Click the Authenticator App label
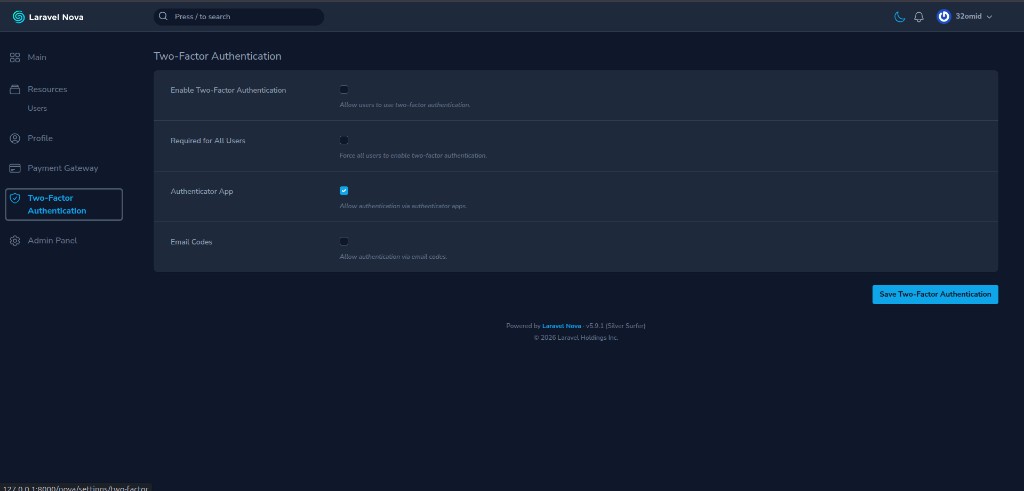Image resolution: width=1024 pixels, height=491 pixels. click(x=201, y=191)
